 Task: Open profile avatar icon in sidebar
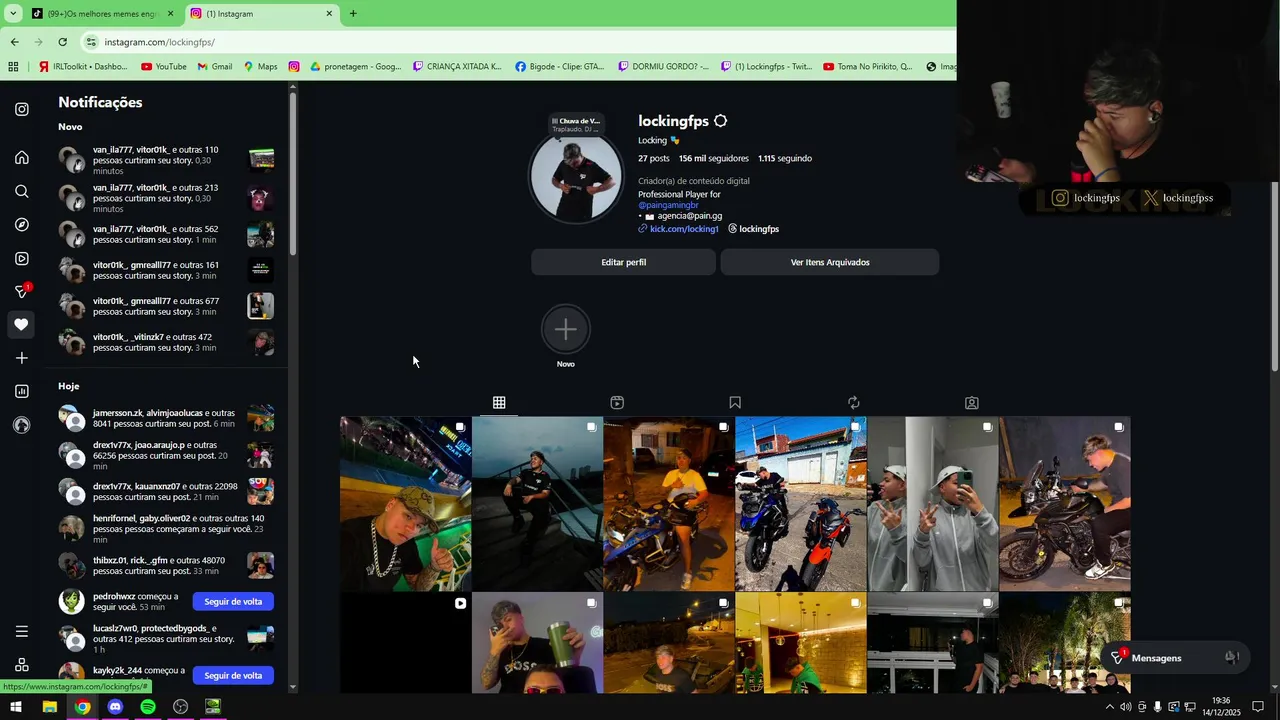click(x=21, y=425)
